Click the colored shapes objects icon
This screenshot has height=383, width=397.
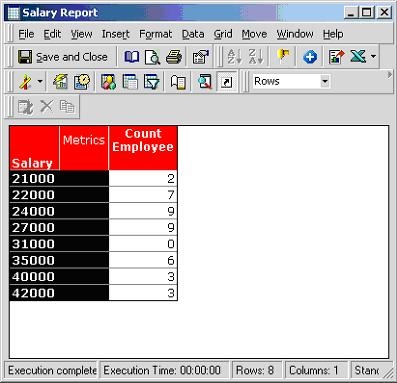pos(109,82)
